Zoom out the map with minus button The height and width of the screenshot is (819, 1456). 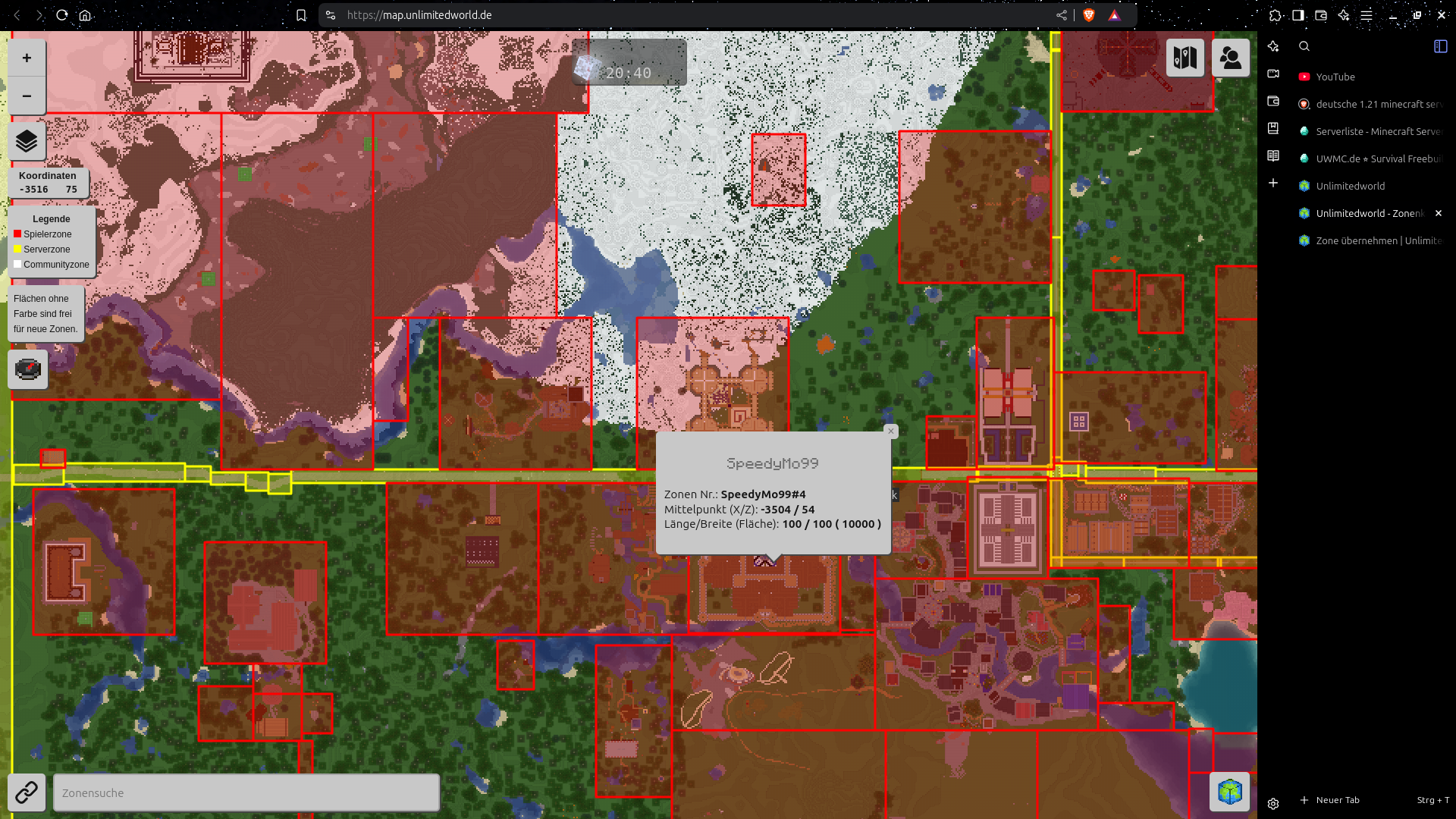[x=27, y=96]
